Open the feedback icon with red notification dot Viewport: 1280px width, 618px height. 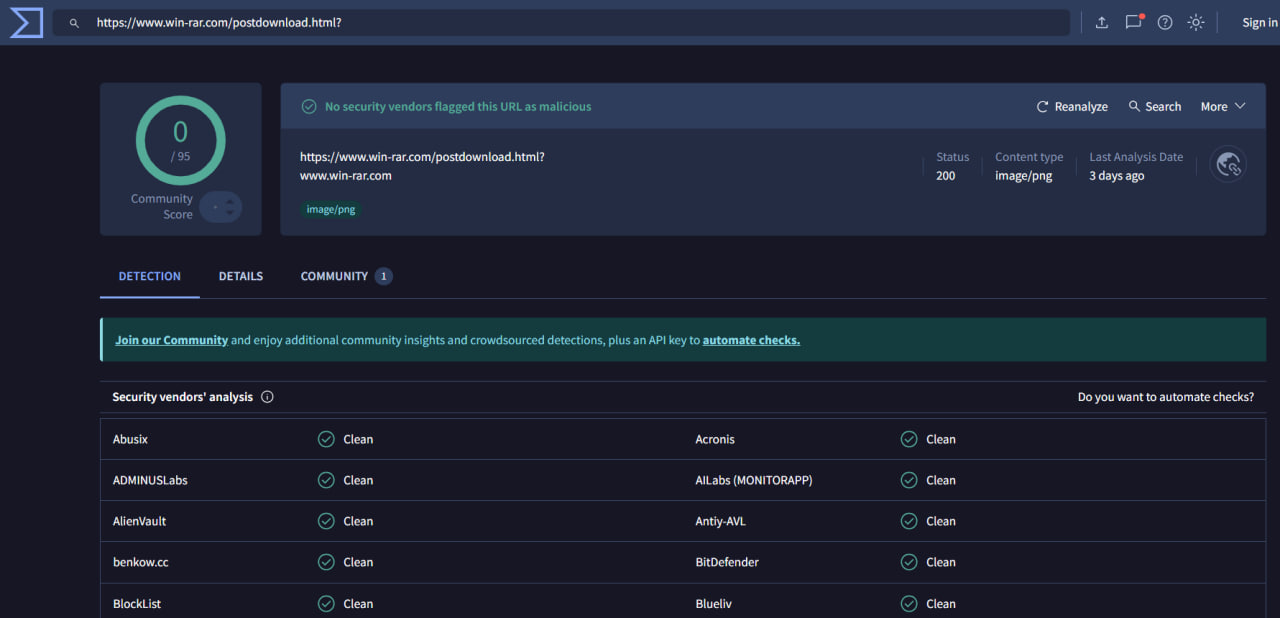coord(1133,21)
